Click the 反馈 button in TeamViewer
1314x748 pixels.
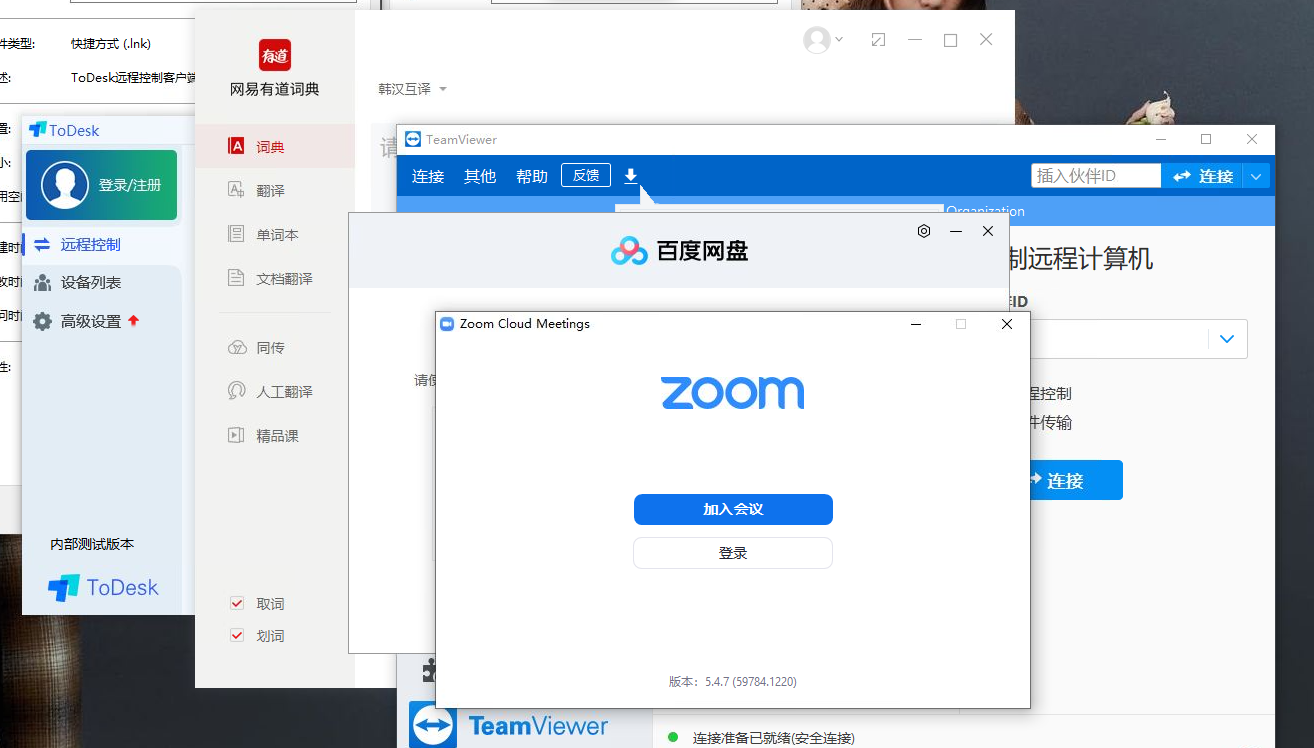(x=586, y=175)
